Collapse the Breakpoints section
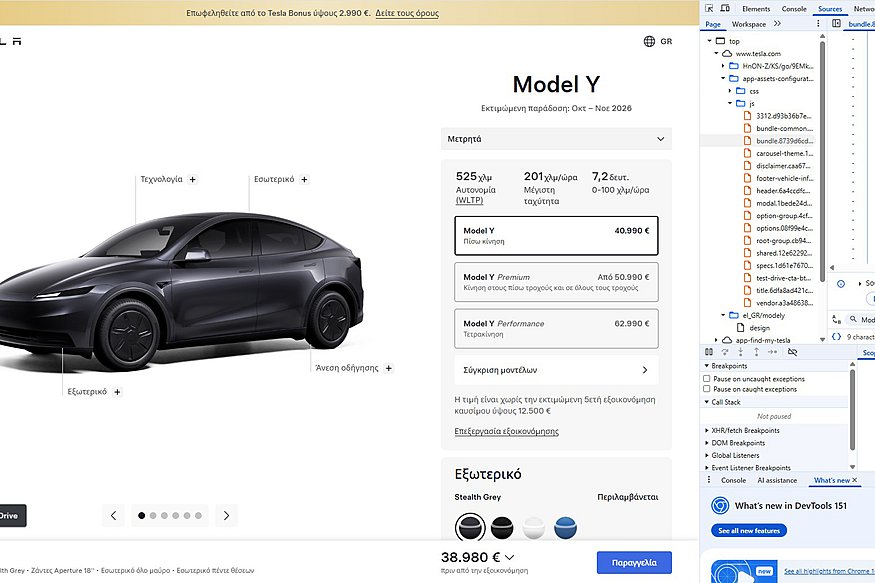Viewport: 875px width, 583px height. (706, 366)
